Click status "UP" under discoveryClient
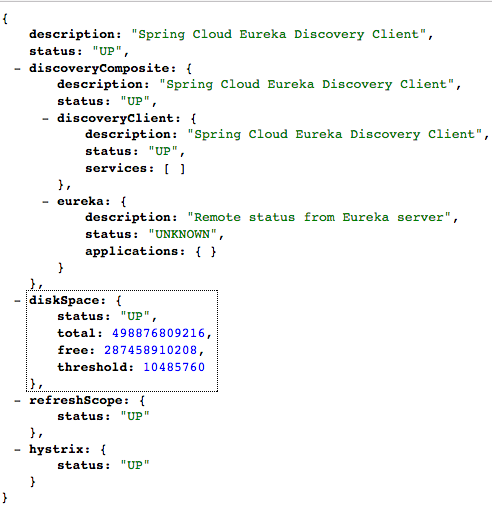 pos(163,151)
